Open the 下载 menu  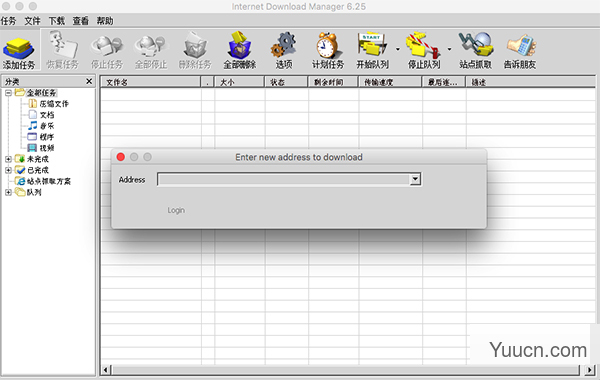[57, 21]
